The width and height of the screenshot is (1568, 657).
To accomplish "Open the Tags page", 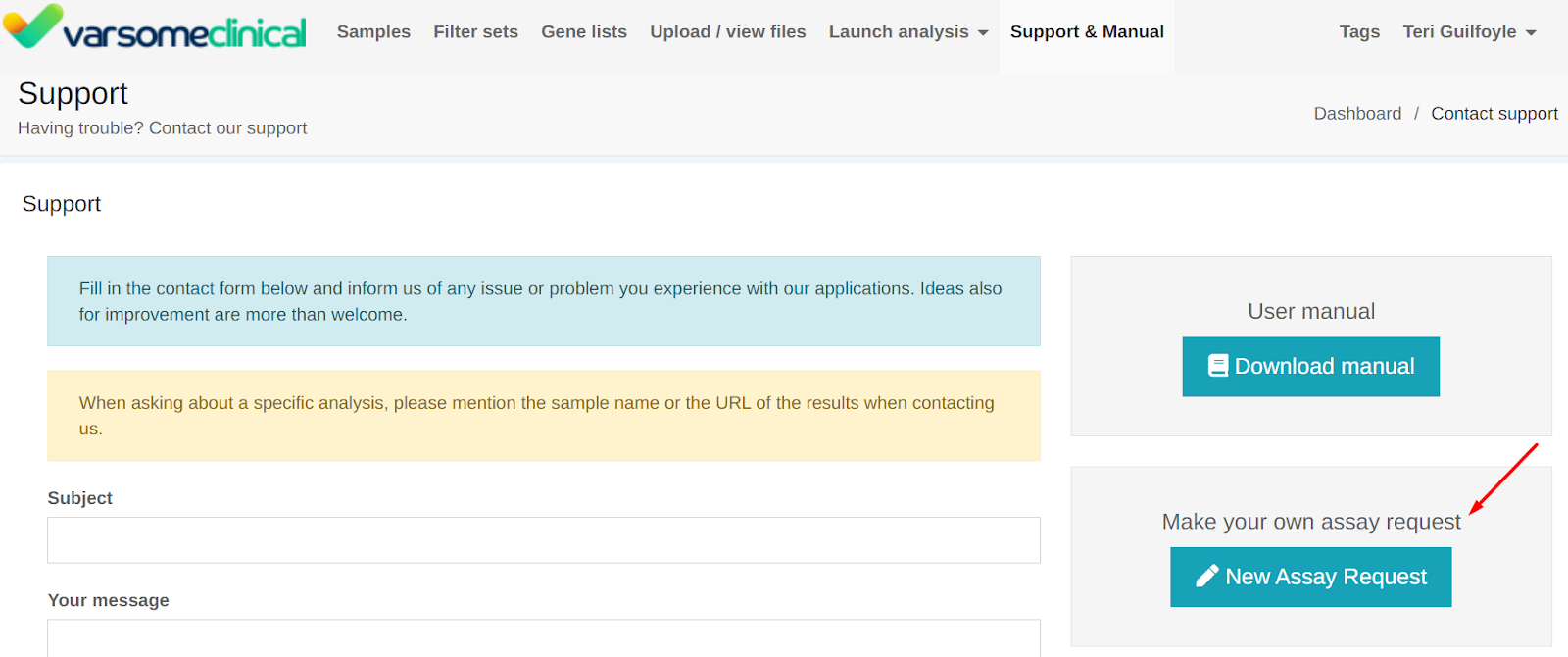I will point(1359,32).
